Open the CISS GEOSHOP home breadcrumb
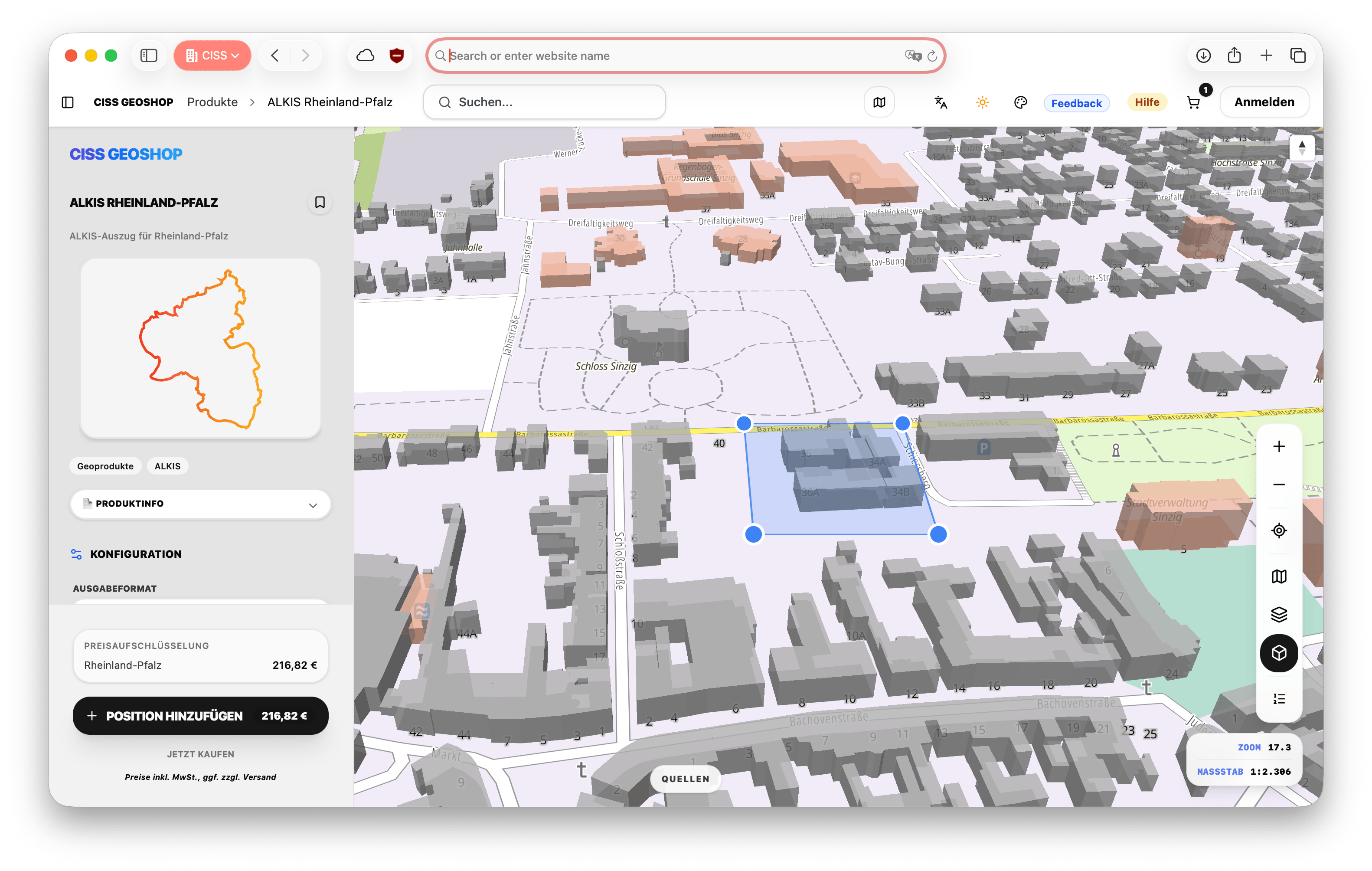 pyautogui.click(x=133, y=102)
